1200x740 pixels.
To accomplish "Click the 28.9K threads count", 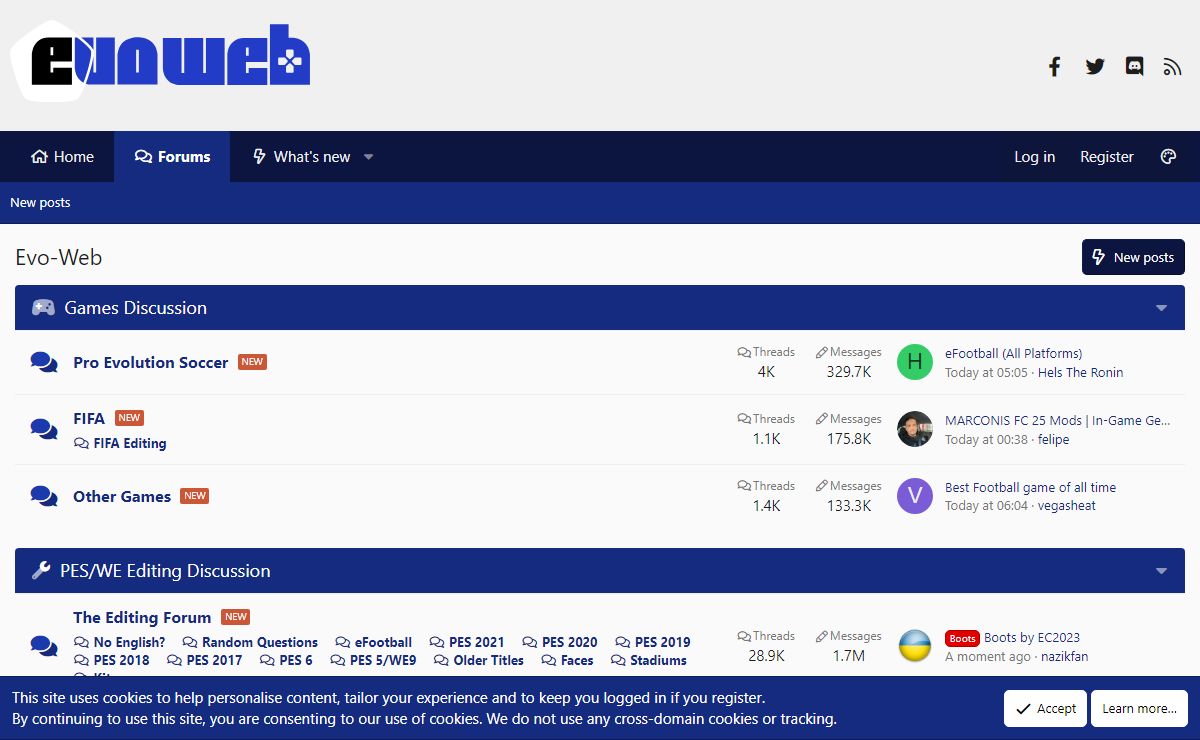I will [x=766, y=656].
